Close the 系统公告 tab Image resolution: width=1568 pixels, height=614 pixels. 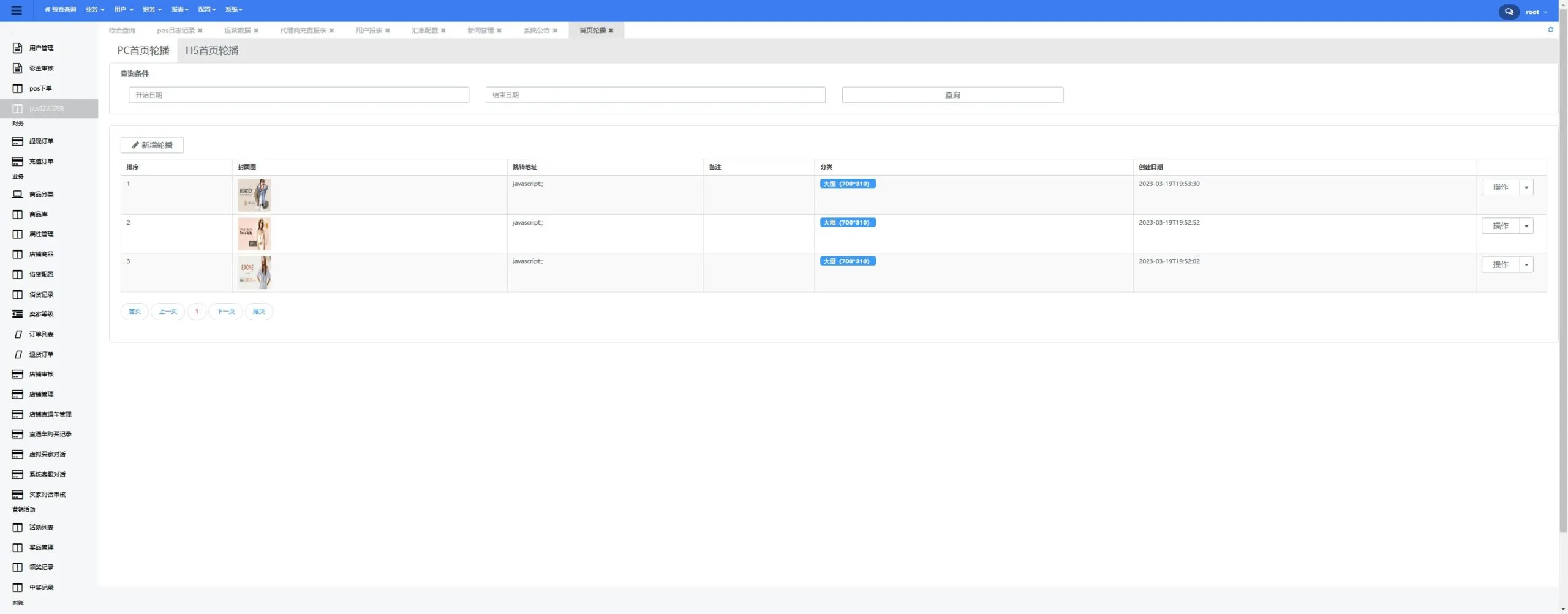[555, 31]
